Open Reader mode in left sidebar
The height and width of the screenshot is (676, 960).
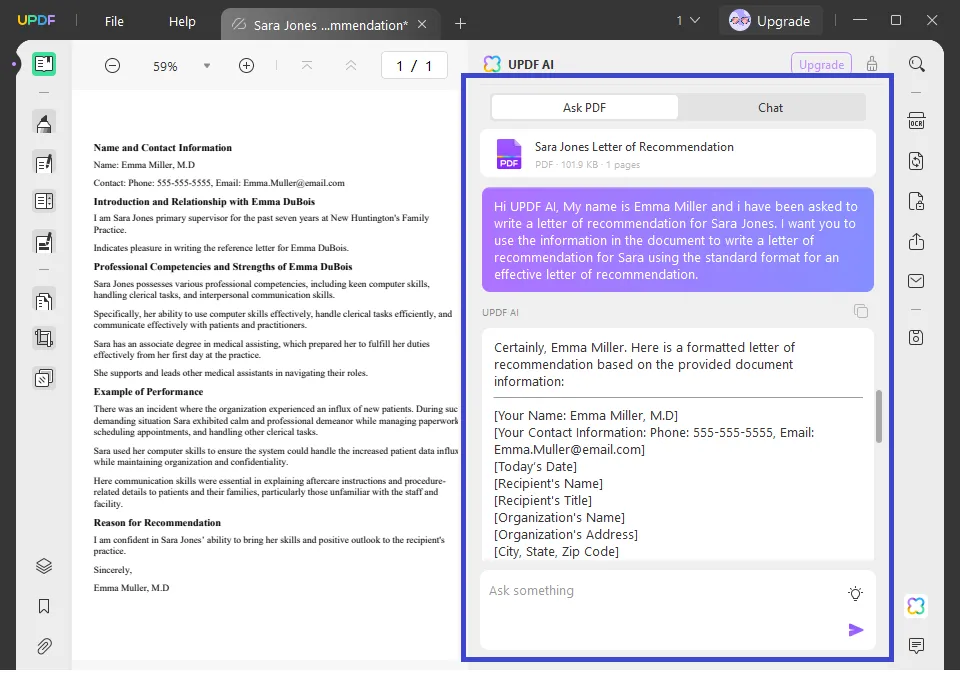tap(44, 64)
